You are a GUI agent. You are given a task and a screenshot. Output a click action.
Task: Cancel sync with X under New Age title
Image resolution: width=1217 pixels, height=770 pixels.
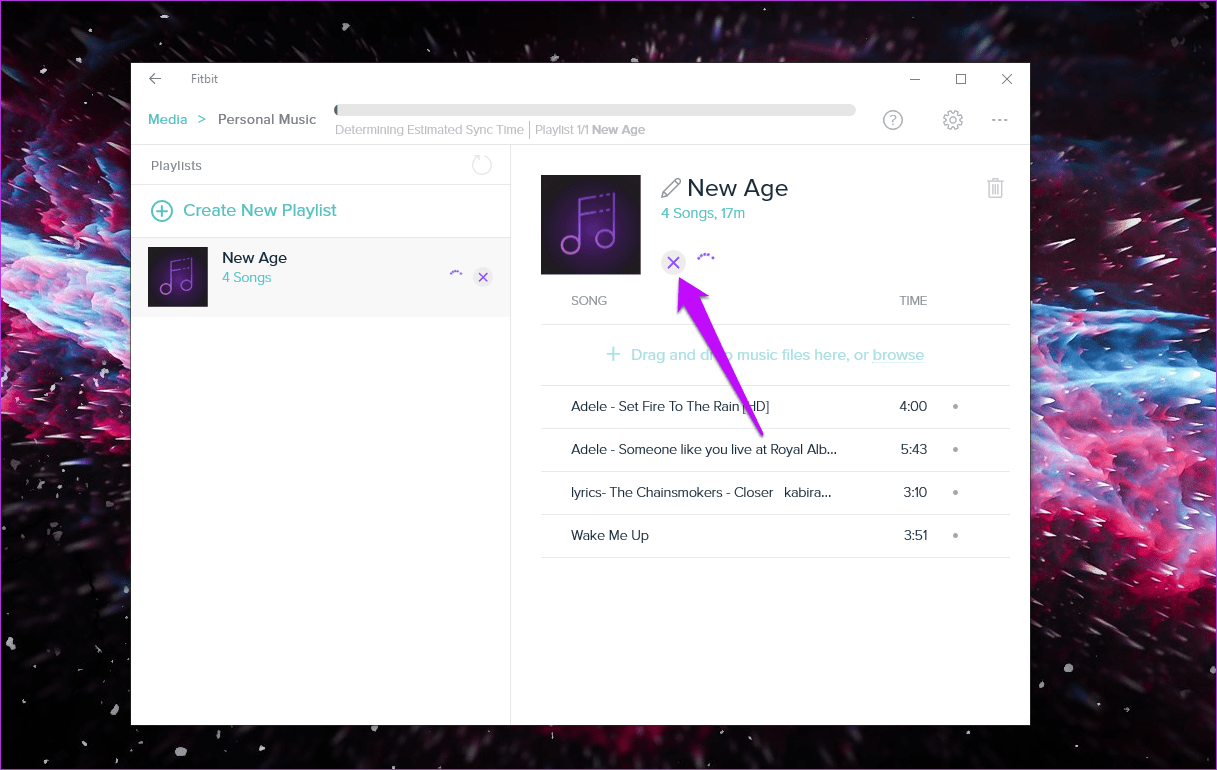[673, 262]
